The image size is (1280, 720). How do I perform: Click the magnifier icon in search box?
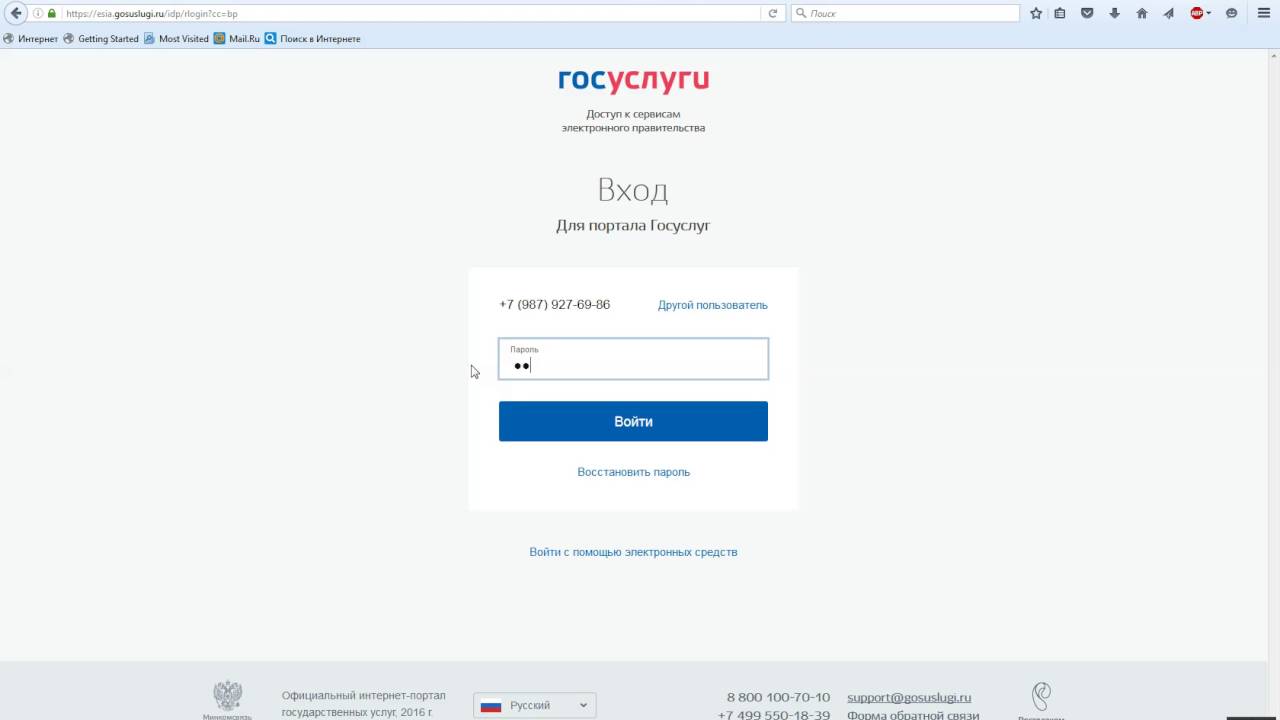pyautogui.click(x=801, y=14)
